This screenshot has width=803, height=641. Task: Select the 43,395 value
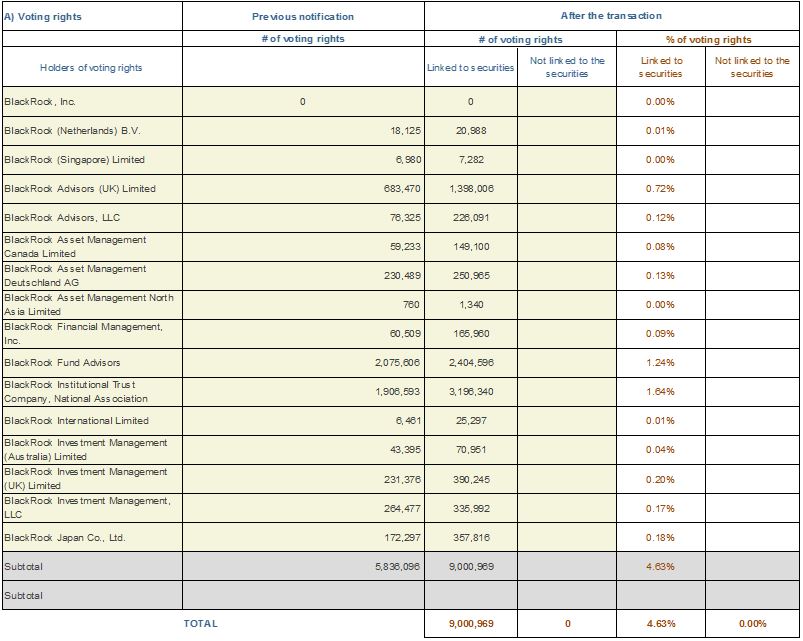[x=406, y=450]
